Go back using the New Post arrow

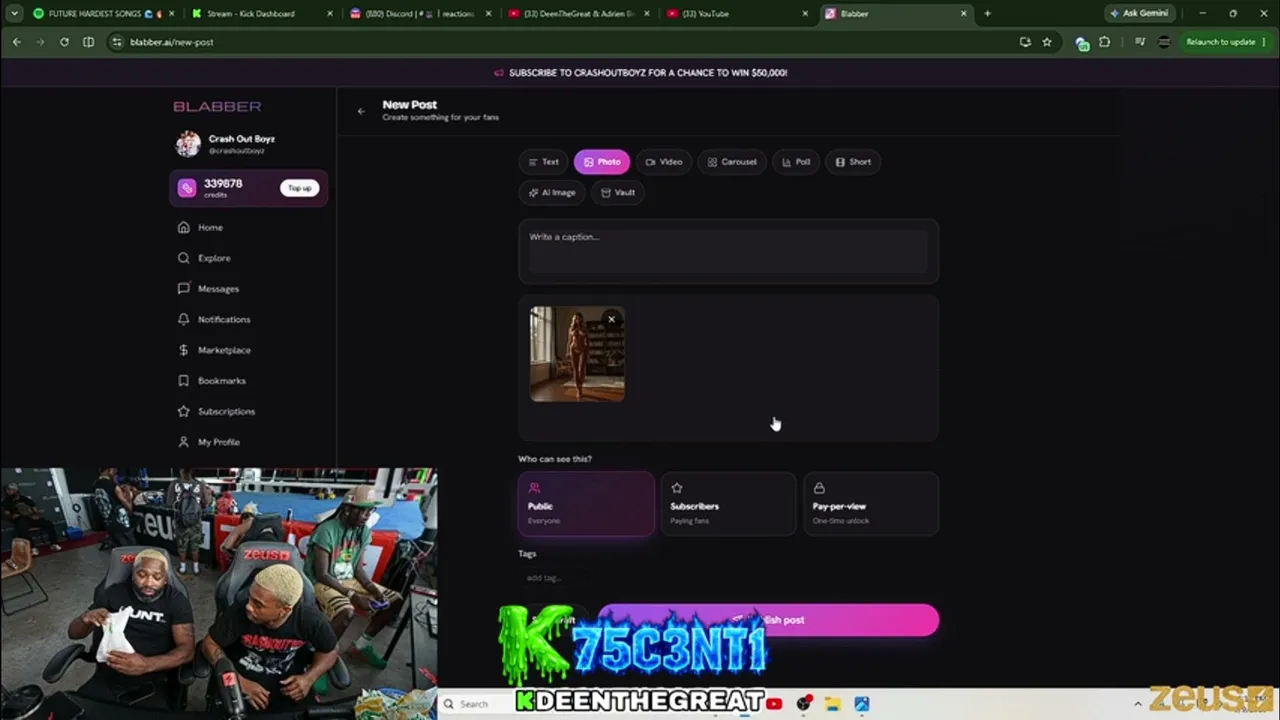pos(361,111)
